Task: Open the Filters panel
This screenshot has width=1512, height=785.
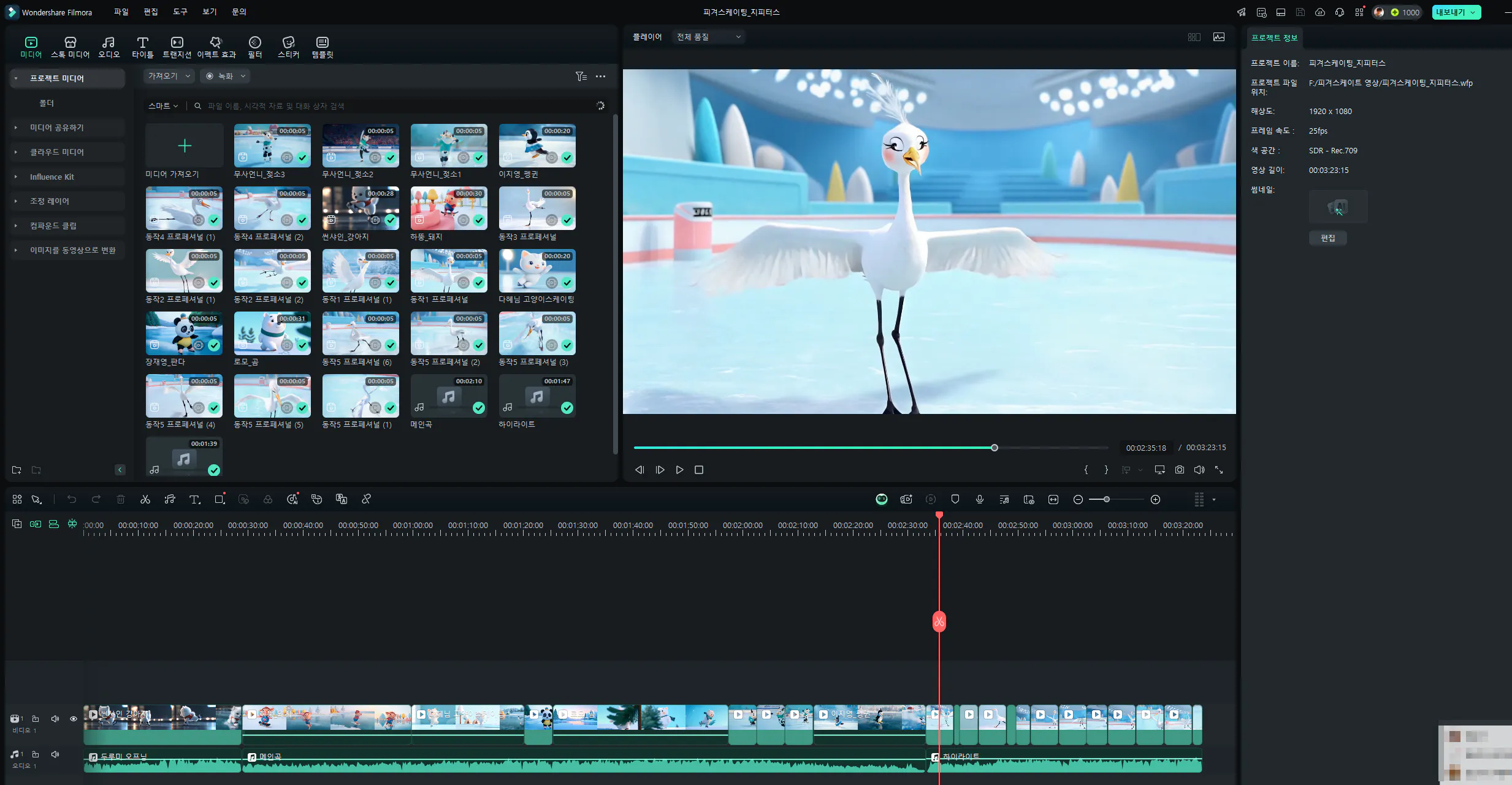Action: 254,47
